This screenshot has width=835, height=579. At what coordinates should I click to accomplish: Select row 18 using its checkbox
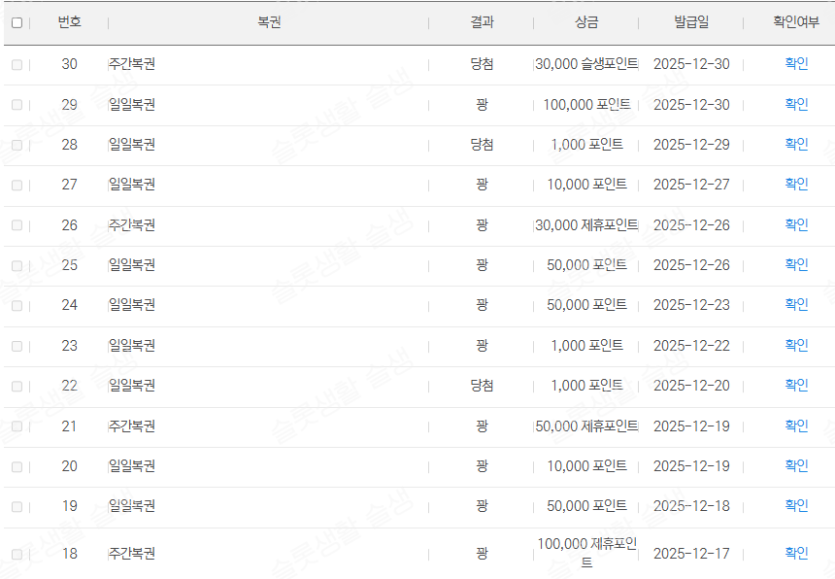point(16,554)
